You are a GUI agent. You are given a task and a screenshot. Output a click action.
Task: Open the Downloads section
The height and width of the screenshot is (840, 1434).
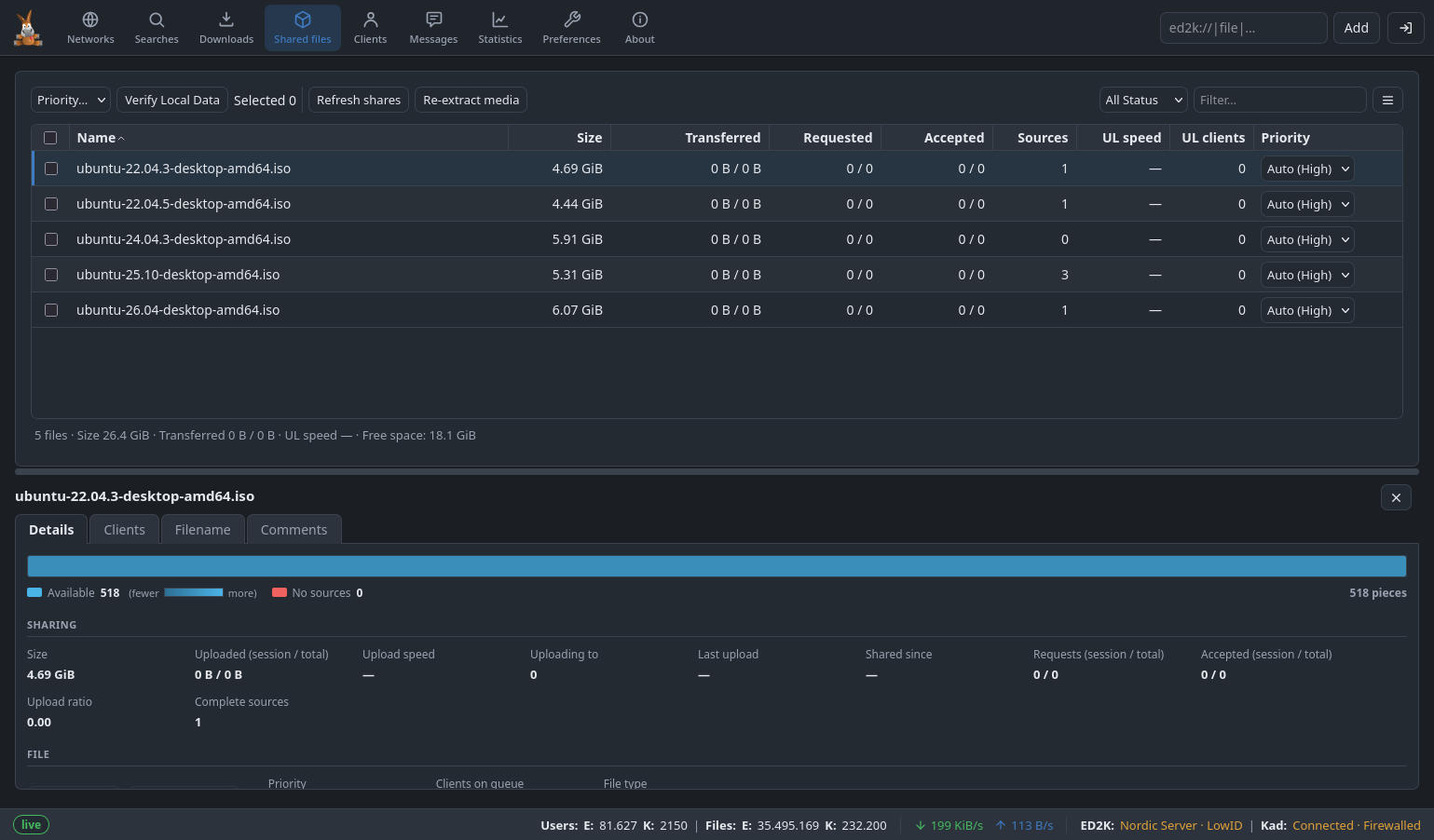pyautogui.click(x=226, y=28)
